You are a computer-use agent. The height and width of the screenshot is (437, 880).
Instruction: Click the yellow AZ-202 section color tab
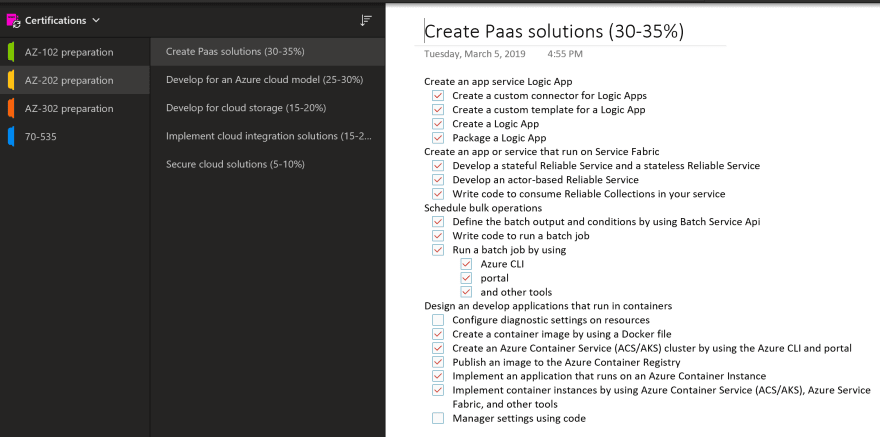click(x=11, y=80)
